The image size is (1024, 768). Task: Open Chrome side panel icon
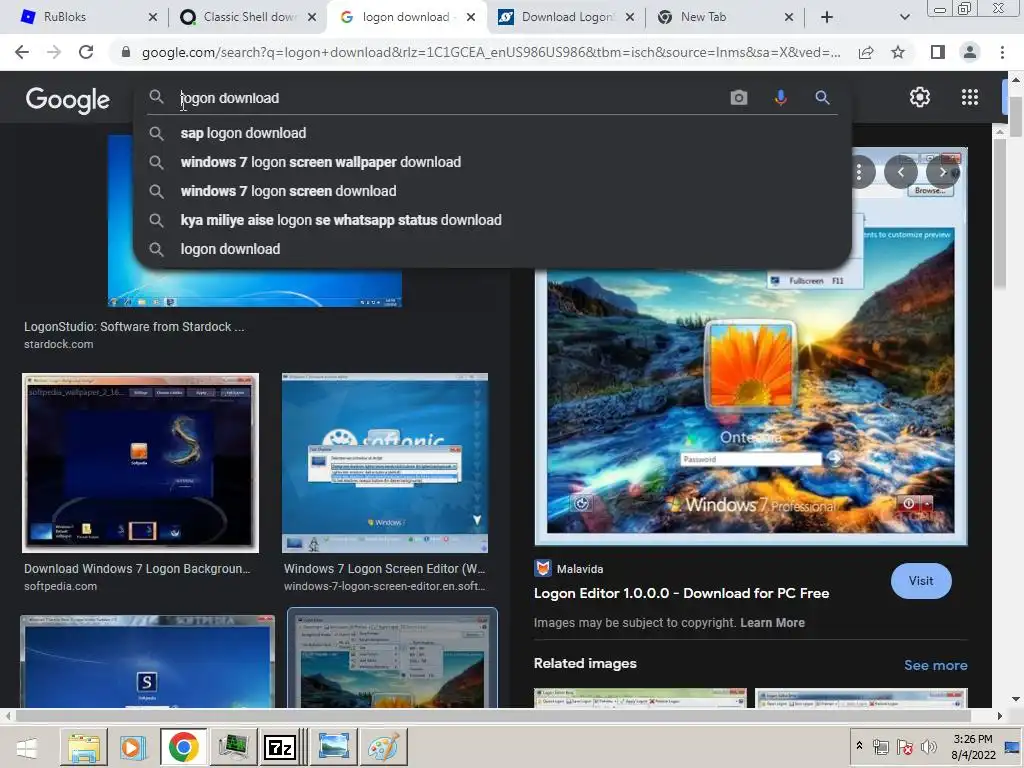(938, 52)
